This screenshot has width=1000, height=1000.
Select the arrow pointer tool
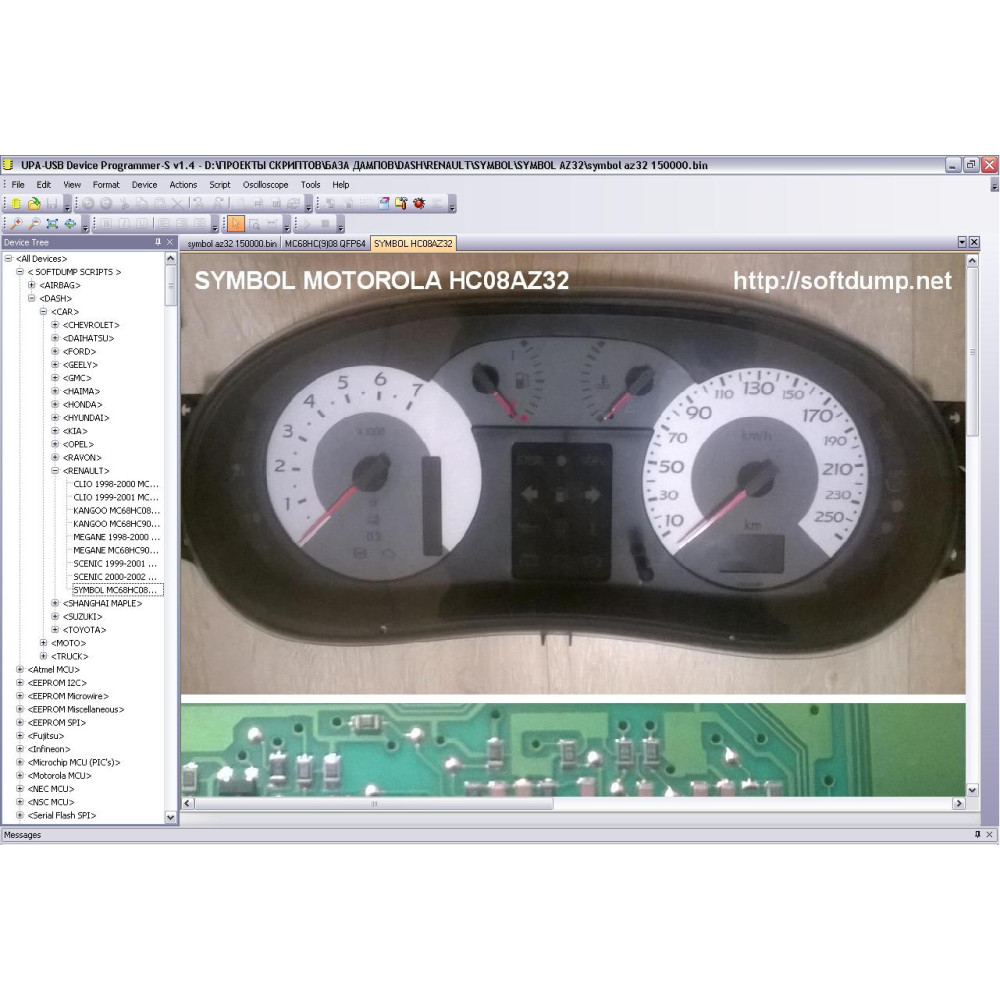coord(236,224)
